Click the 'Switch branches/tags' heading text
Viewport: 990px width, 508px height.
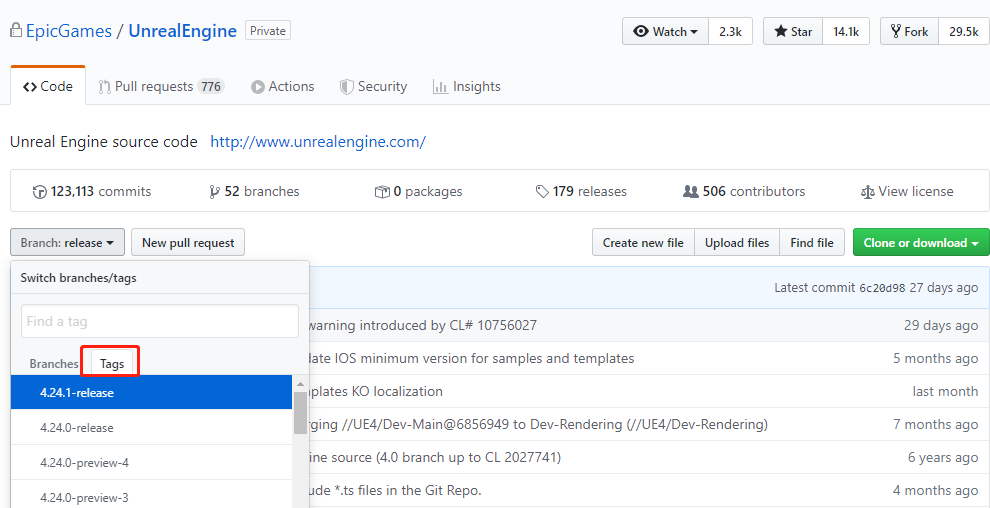79,278
